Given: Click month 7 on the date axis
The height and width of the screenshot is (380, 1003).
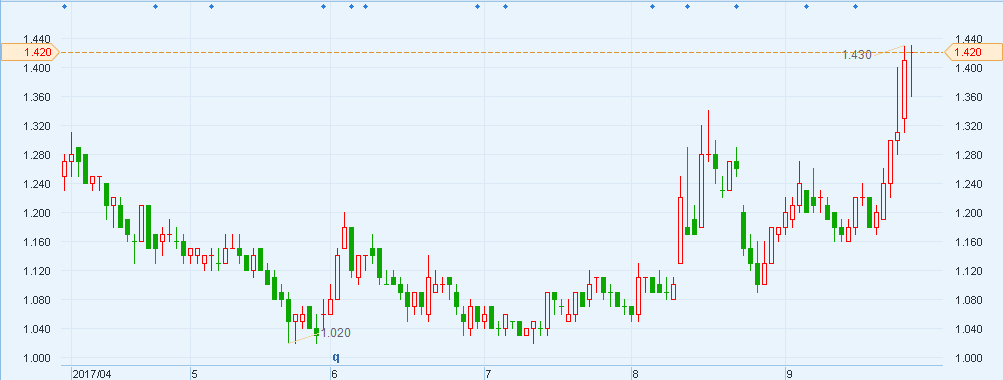Looking at the screenshot, I should tap(488, 374).
